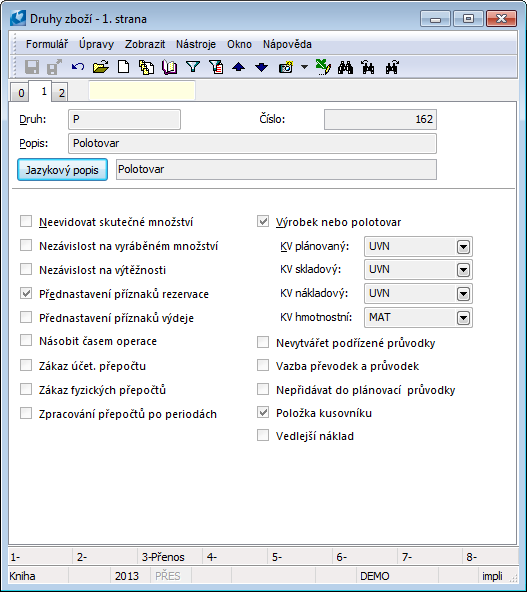This screenshot has width=527, height=592.
Task: Click 2013 in the status bar
Action: (x=127, y=576)
